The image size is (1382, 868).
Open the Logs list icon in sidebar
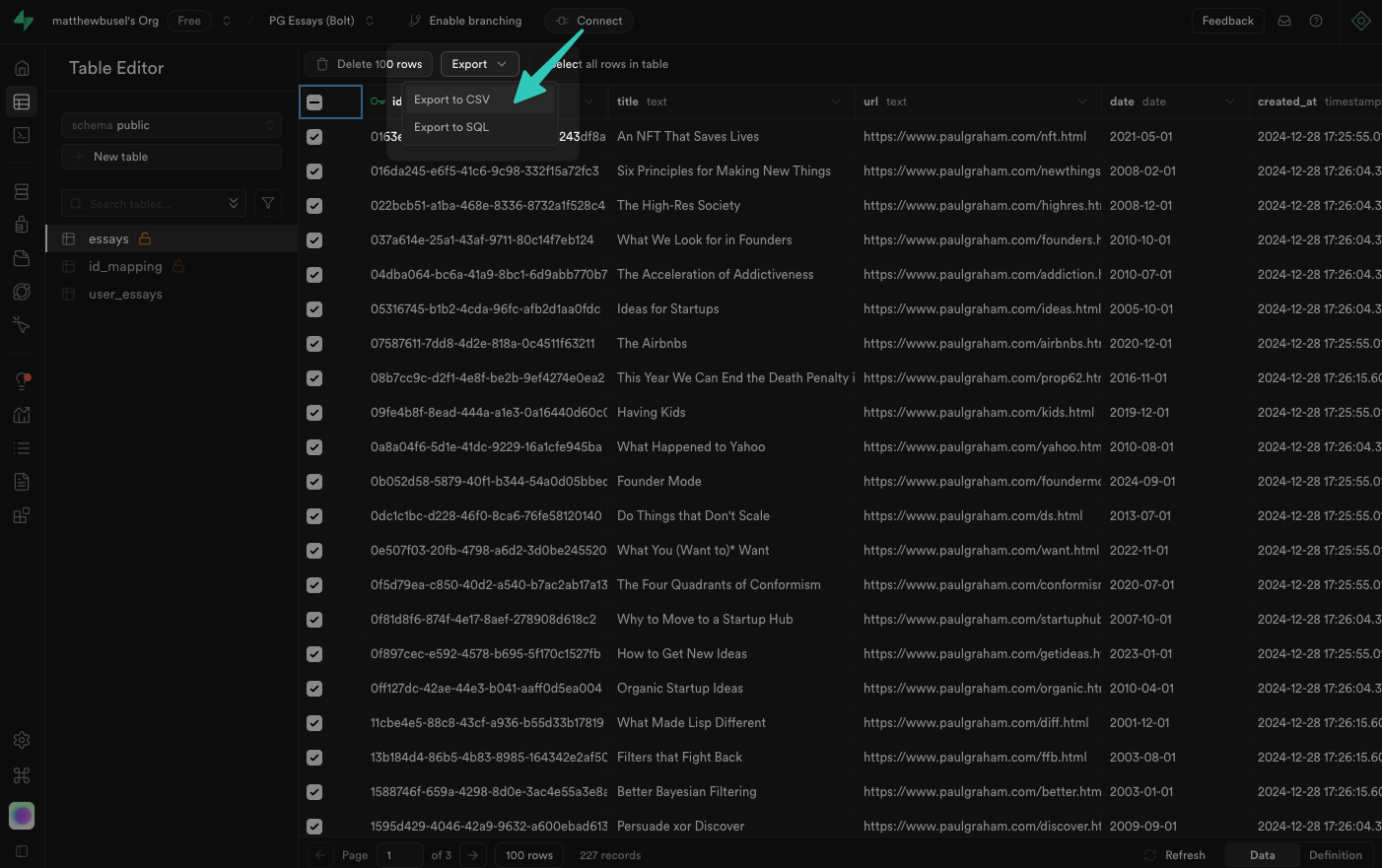(x=21, y=447)
